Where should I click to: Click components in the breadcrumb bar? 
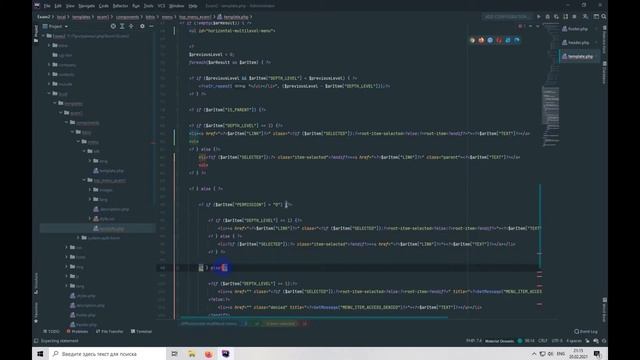[127, 17]
